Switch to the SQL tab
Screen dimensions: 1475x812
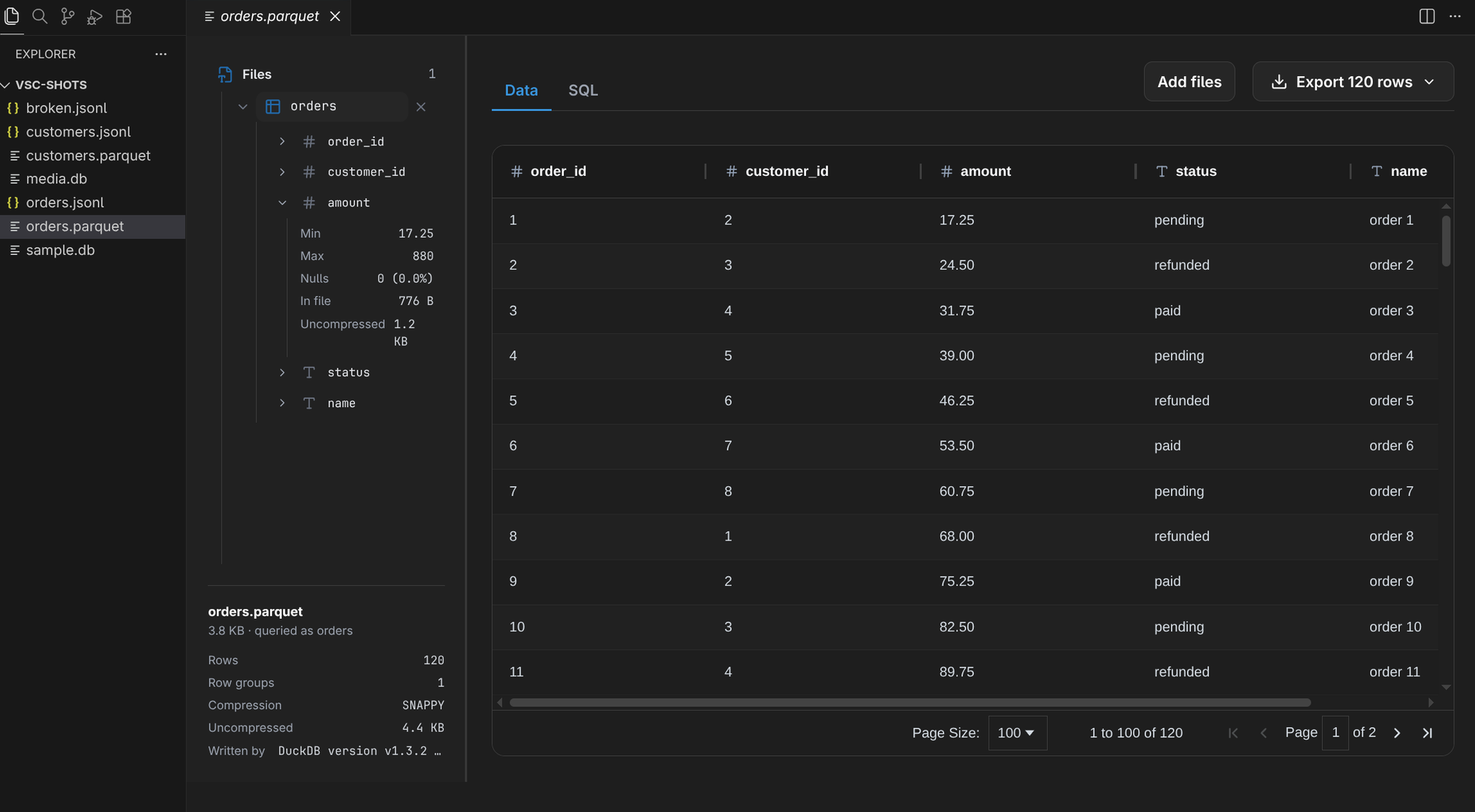tap(583, 90)
